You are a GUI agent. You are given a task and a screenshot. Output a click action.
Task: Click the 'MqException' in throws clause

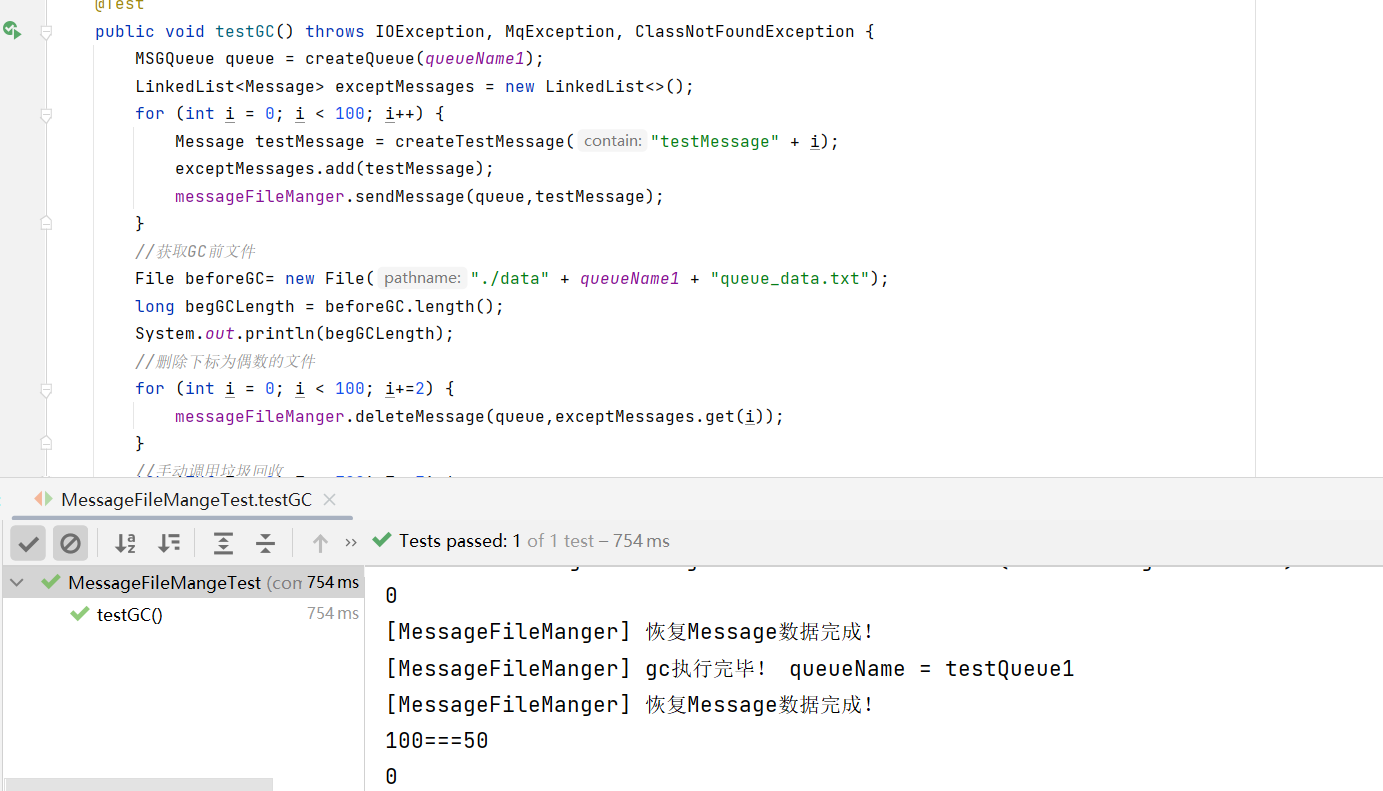pos(560,32)
